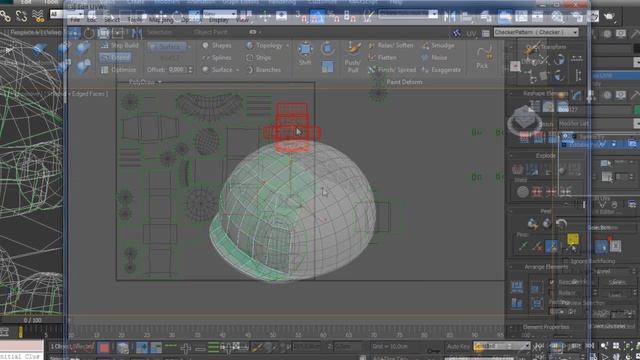The image size is (640, 360).
Task: Open the File menu in Edit UVWs
Action: coord(75,19)
